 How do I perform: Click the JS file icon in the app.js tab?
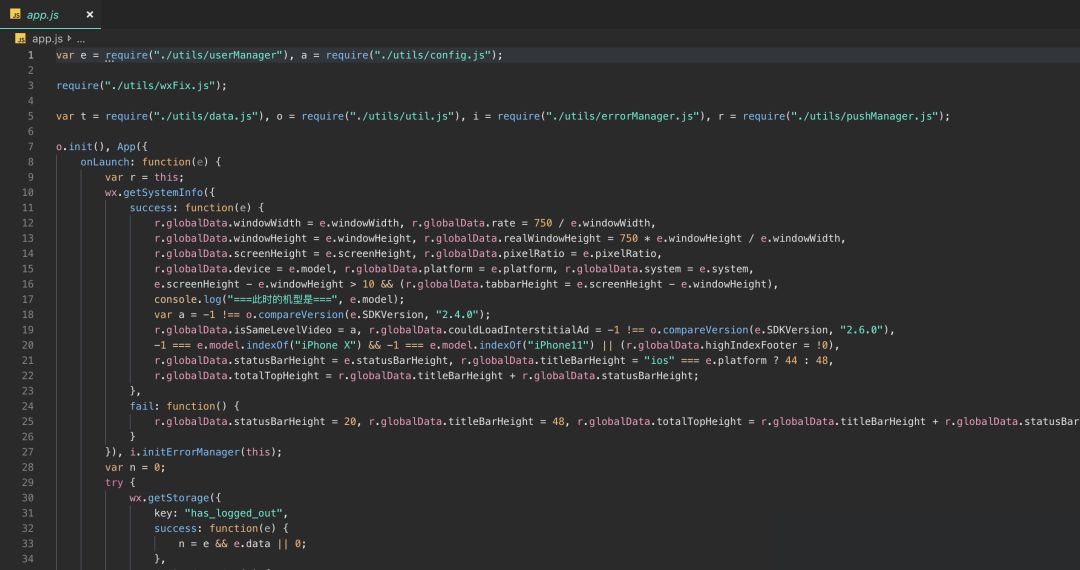pyautogui.click(x=15, y=14)
